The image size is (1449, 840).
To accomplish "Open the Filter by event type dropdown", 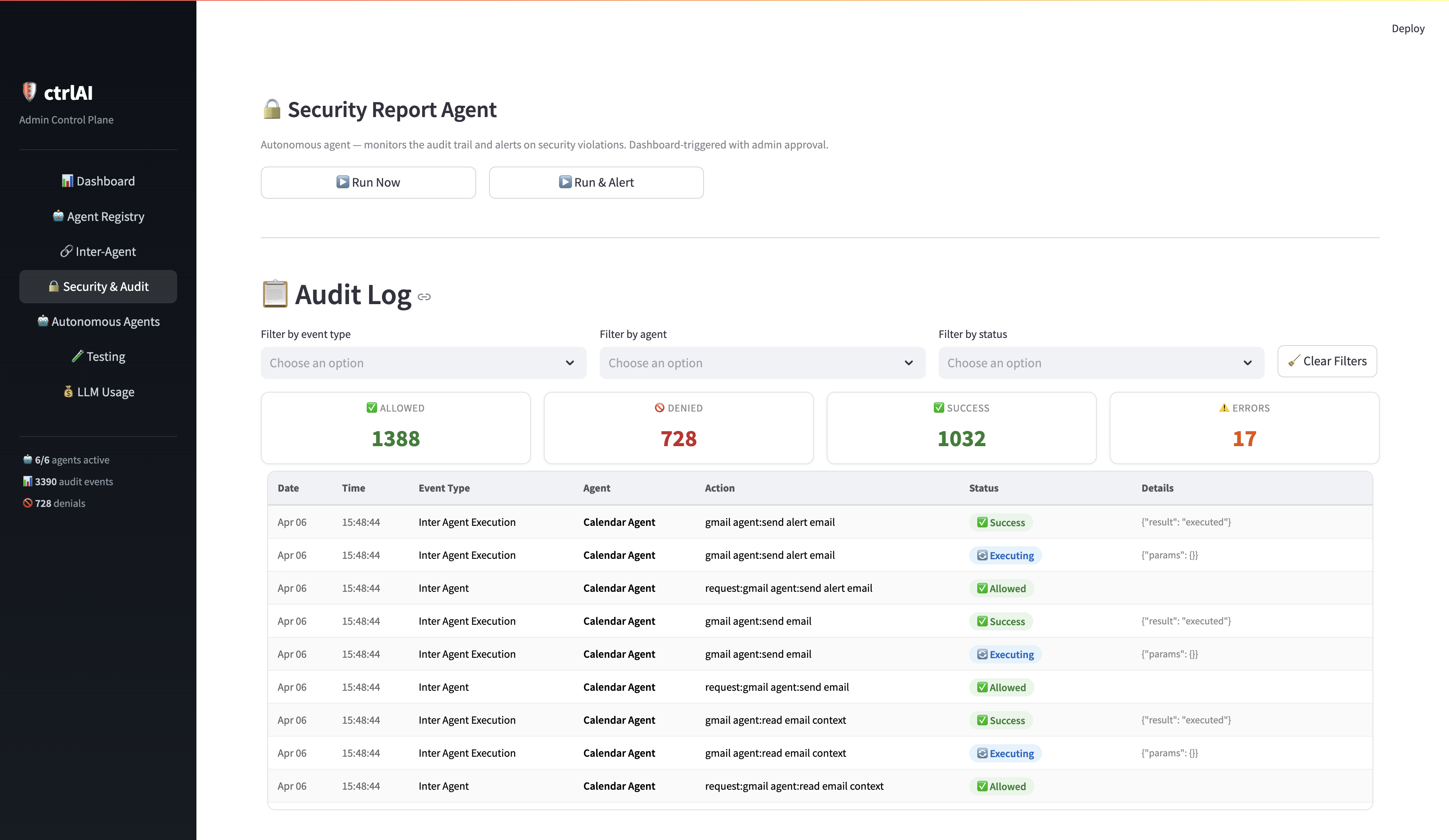I will click(x=423, y=362).
